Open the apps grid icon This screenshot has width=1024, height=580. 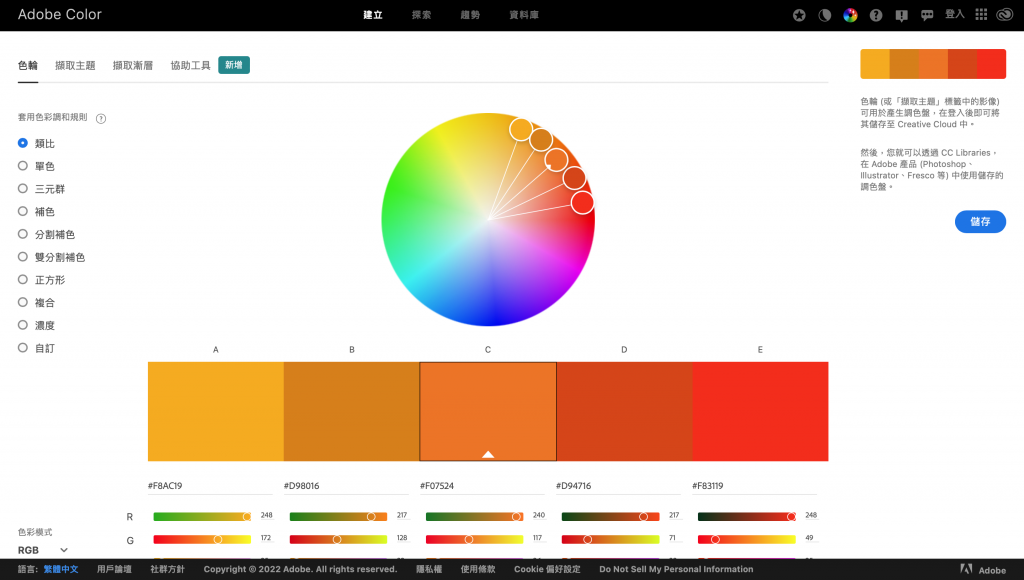(981, 14)
